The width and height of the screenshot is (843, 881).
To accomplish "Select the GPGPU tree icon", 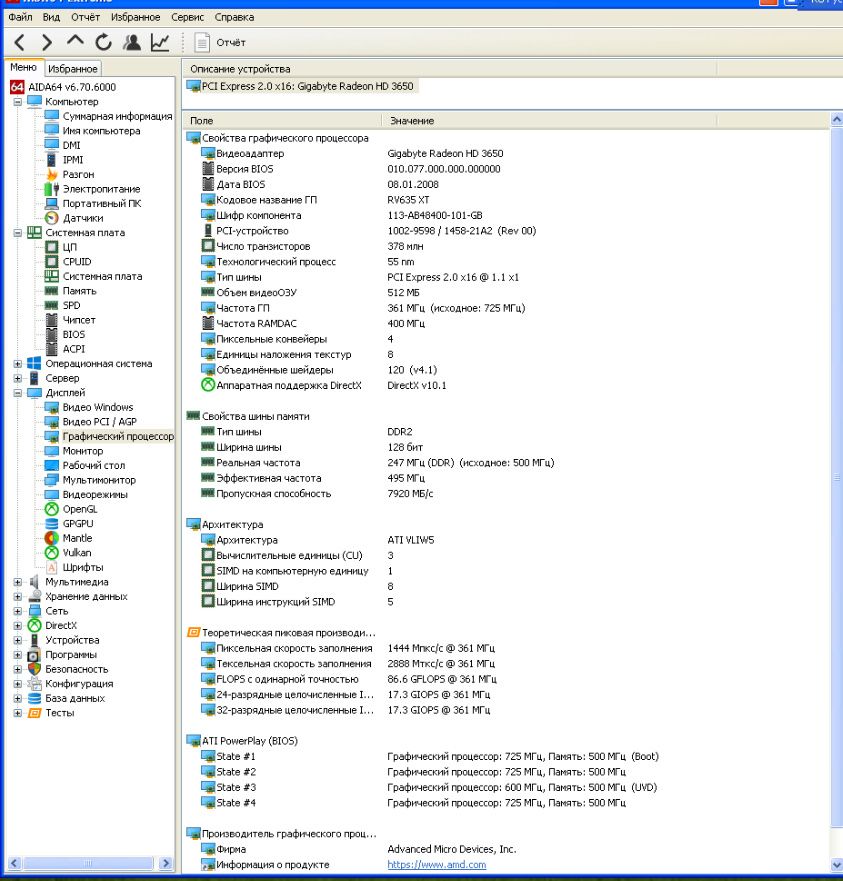I will pyautogui.click(x=52, y=524).
